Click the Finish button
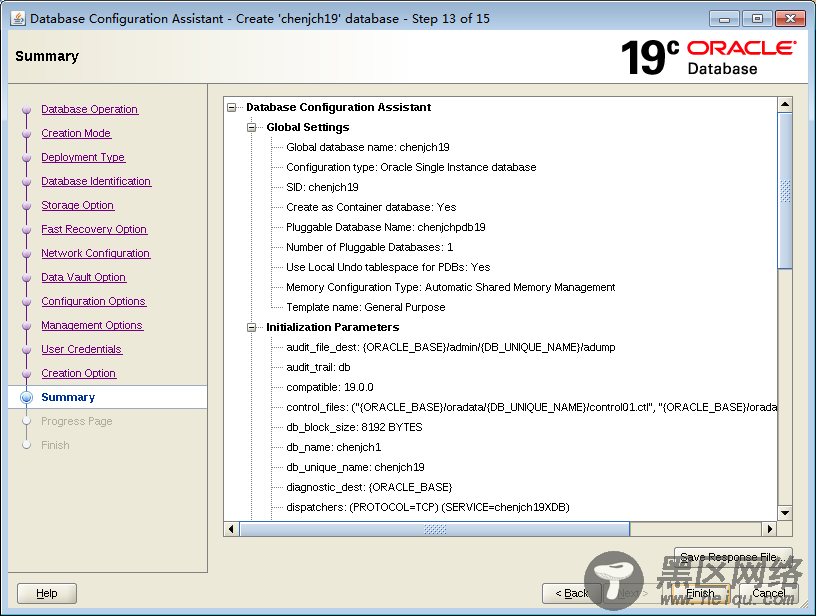816x616 pixels. click(700, 593)
